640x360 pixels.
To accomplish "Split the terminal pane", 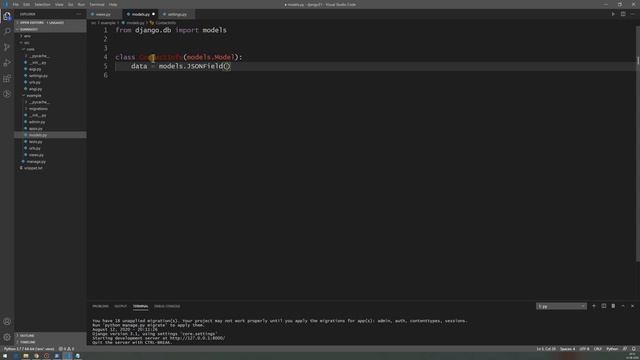I will tap(604, 306).
